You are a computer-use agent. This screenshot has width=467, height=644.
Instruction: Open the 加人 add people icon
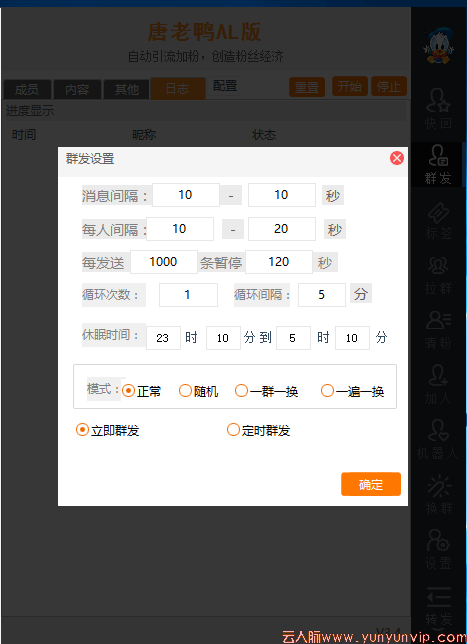pos(438,384)
